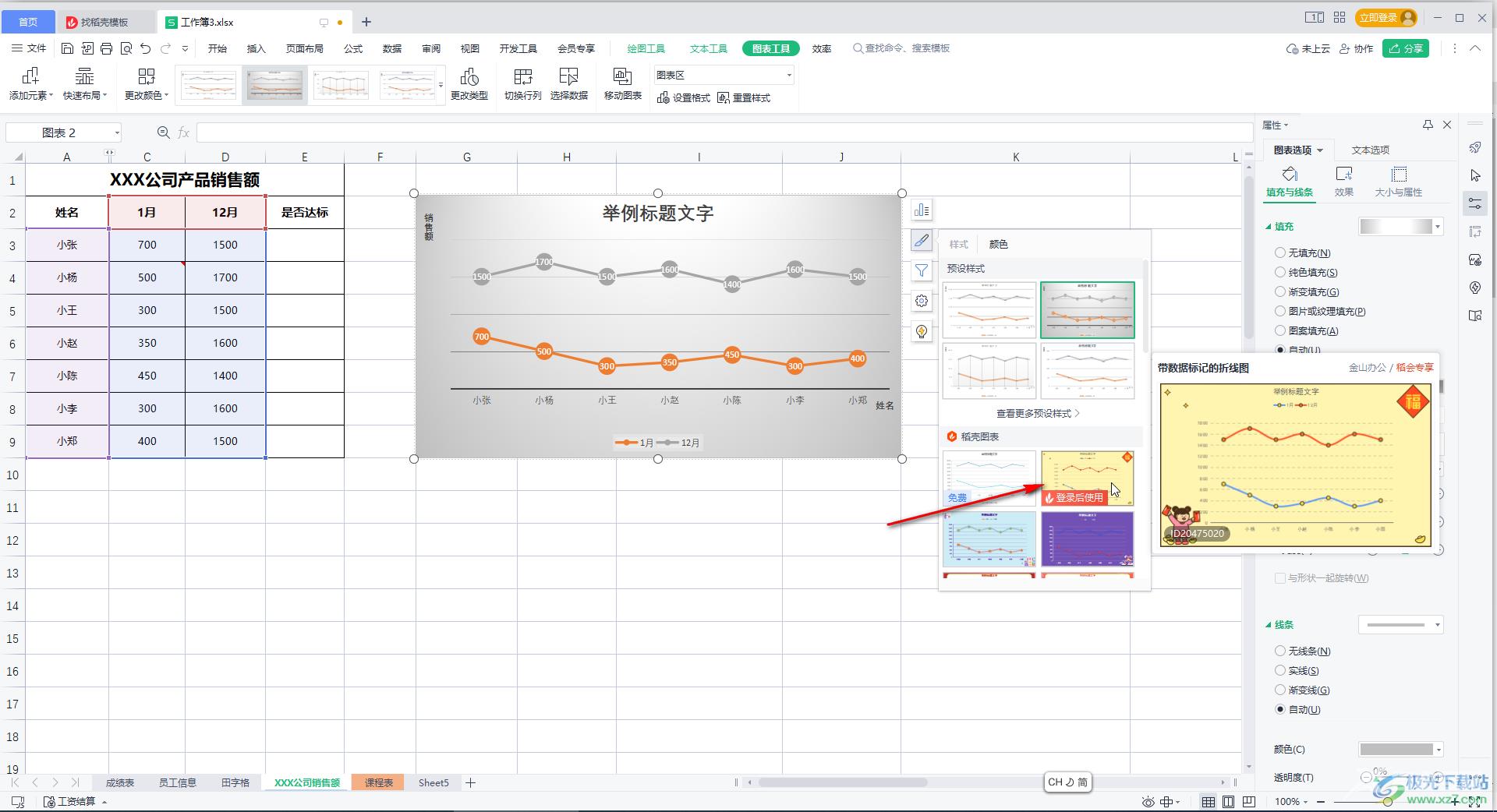Open line color (颜色) swatch picker
This screenshot has height=812, width=1497.
[x=1401, y=749]
